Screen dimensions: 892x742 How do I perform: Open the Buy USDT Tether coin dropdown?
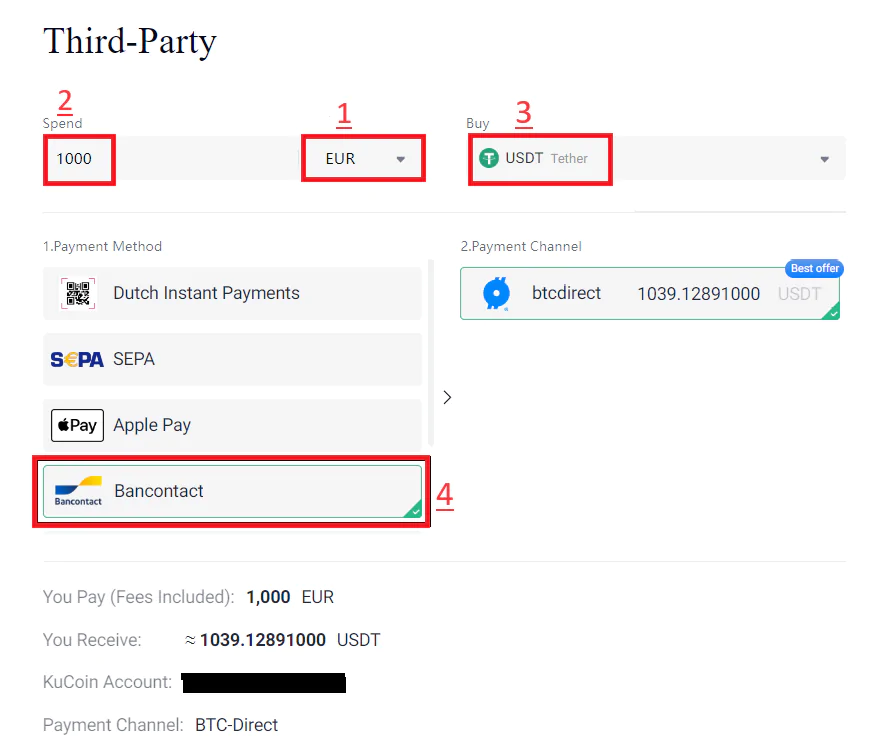[x=656, y=159]
